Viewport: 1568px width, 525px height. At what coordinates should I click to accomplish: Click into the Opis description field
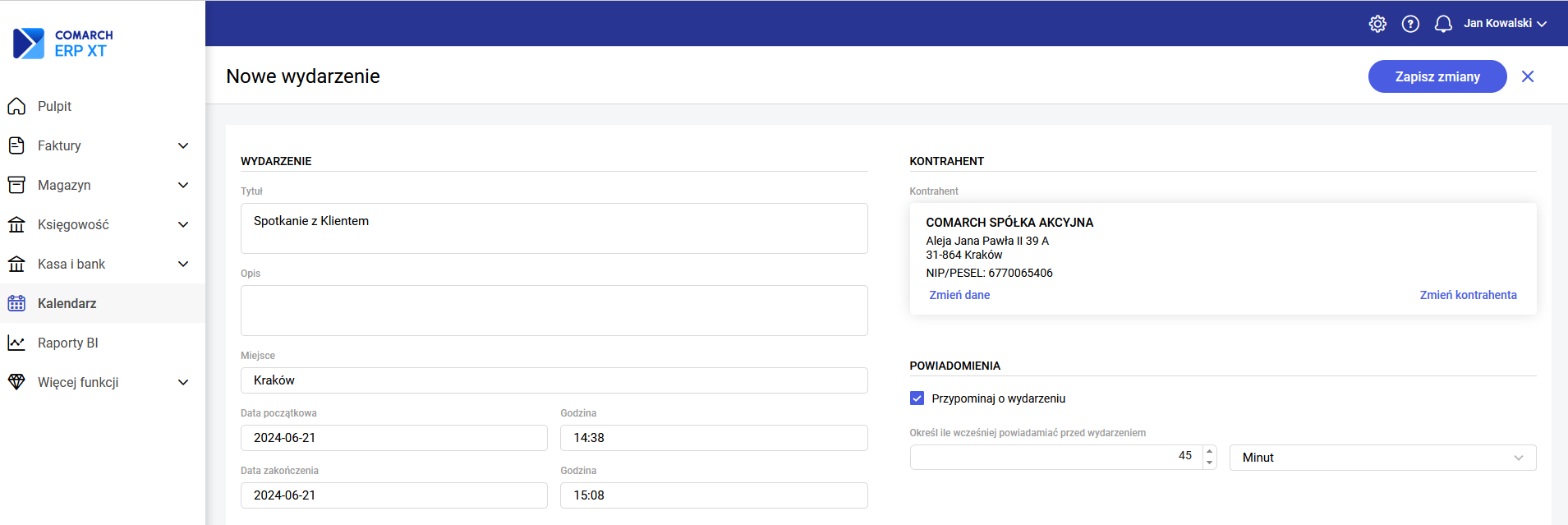coord(554,311)
